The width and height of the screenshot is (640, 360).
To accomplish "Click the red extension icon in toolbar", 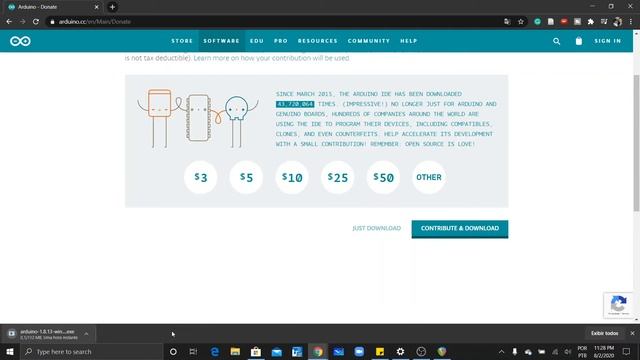I will (x=564, y=22).
